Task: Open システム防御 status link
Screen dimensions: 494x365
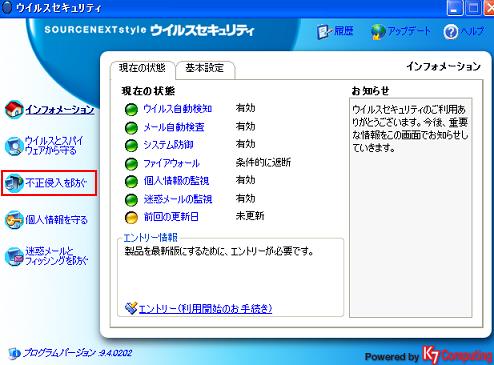Action: coord(168,145)
